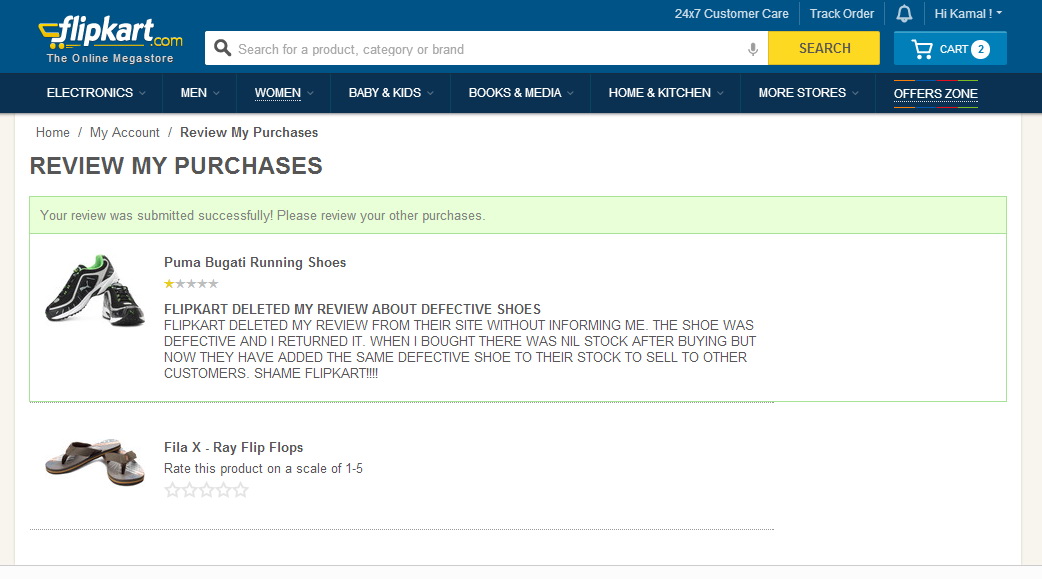Click the yellow SEARCH button

(x=824, y=49)
